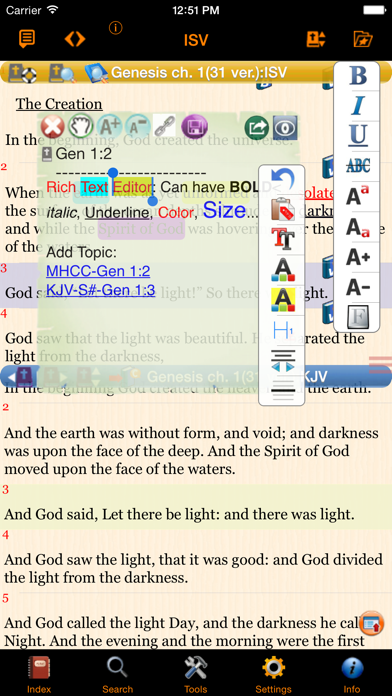Select KJV verse 2 'And the earth was without form'
The width and height of the screenshot is (392, 696).
pos(191,450)
